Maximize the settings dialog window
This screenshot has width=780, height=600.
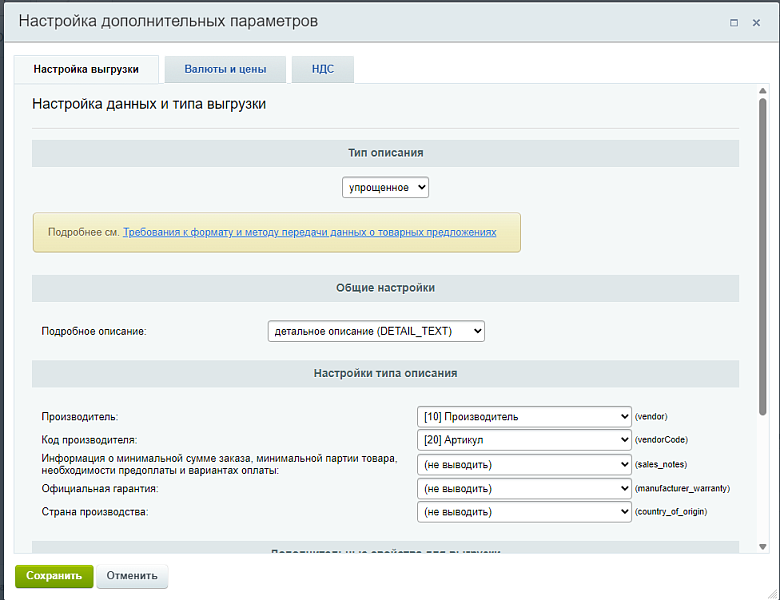pyautogui.click(x=734, y=22)
